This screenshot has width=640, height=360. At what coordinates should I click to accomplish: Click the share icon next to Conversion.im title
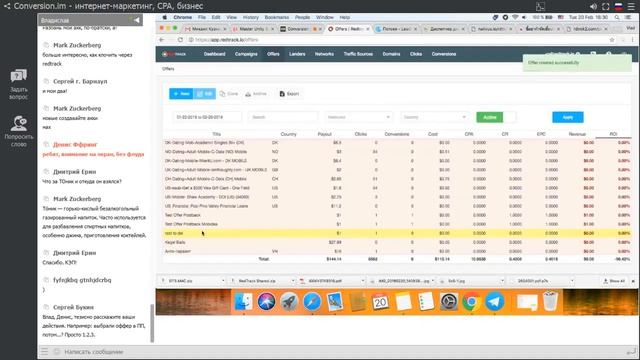tap(7, 6)
